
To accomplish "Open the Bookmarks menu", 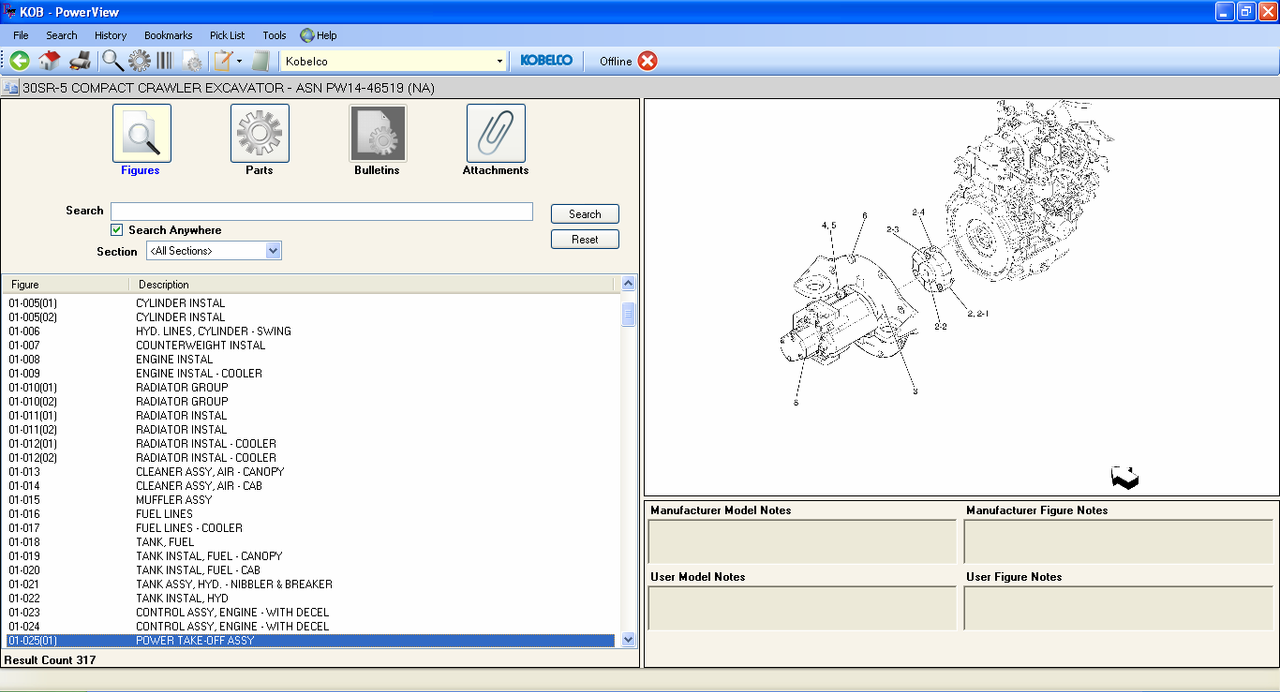I will (168, 35).
